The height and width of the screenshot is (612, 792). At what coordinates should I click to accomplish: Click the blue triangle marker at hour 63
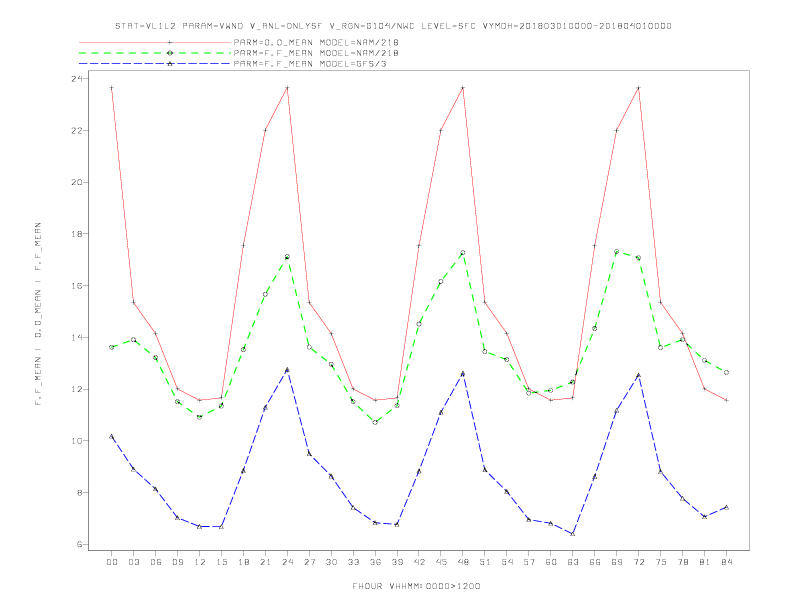pyautogui.click(x=573, y=533)
